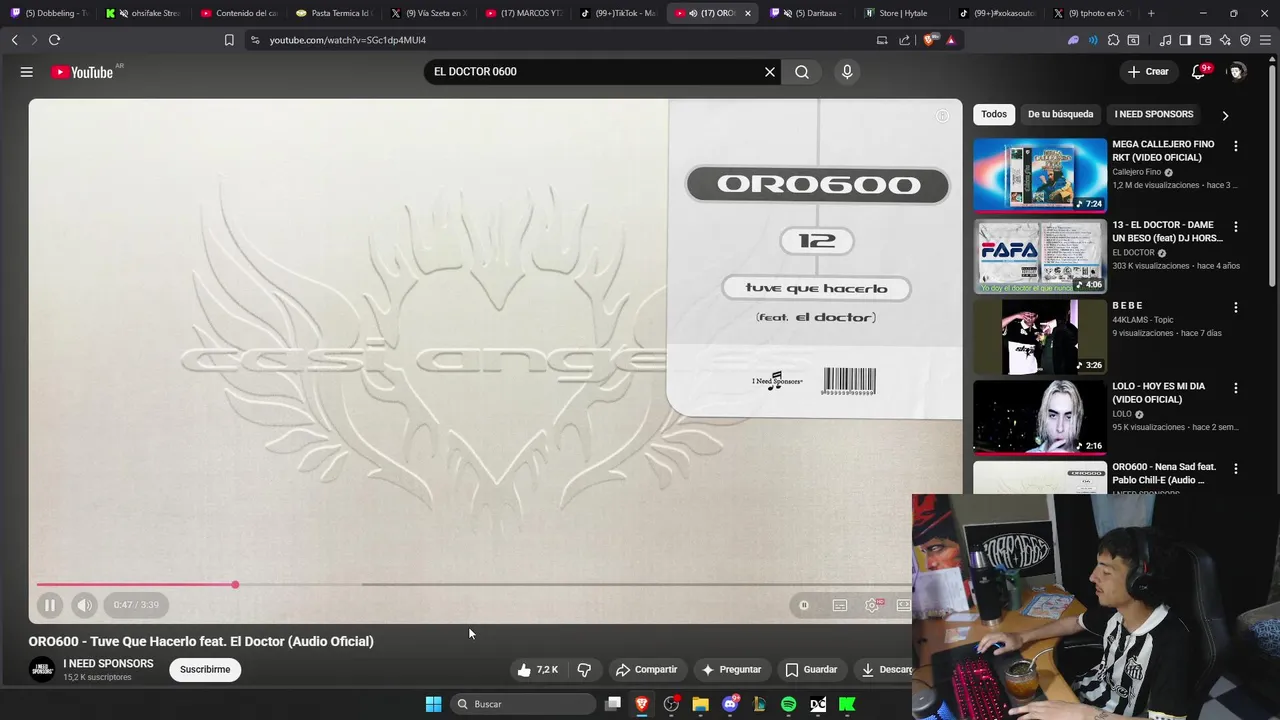Open player settings gear
Image resolution: width=1280 pixels, height=720 pixels.
pyautogui.click(x=872, y=605)
